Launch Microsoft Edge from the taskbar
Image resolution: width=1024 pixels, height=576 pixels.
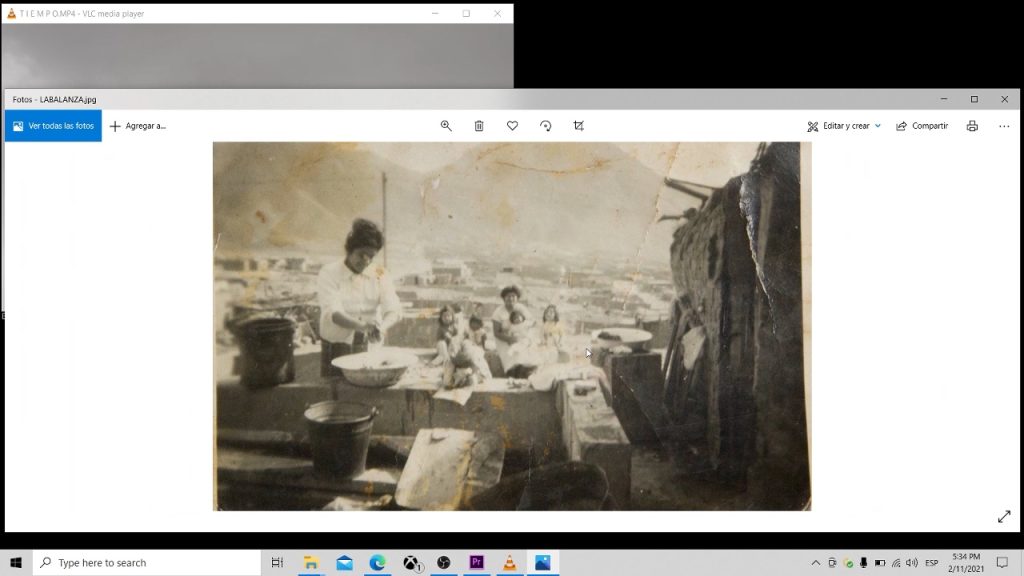pos(377,562)
